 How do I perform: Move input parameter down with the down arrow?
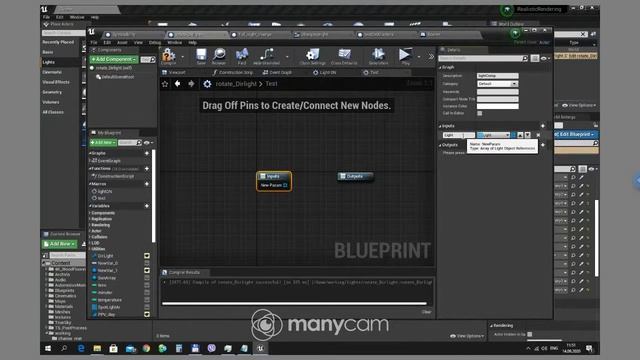point(528,135)
